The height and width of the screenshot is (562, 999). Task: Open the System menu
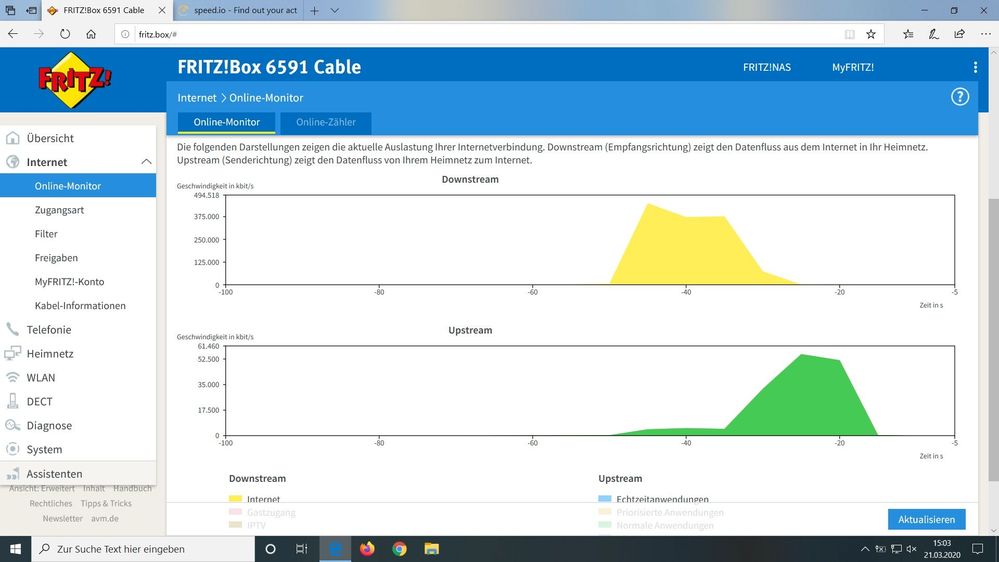point(44,450)
